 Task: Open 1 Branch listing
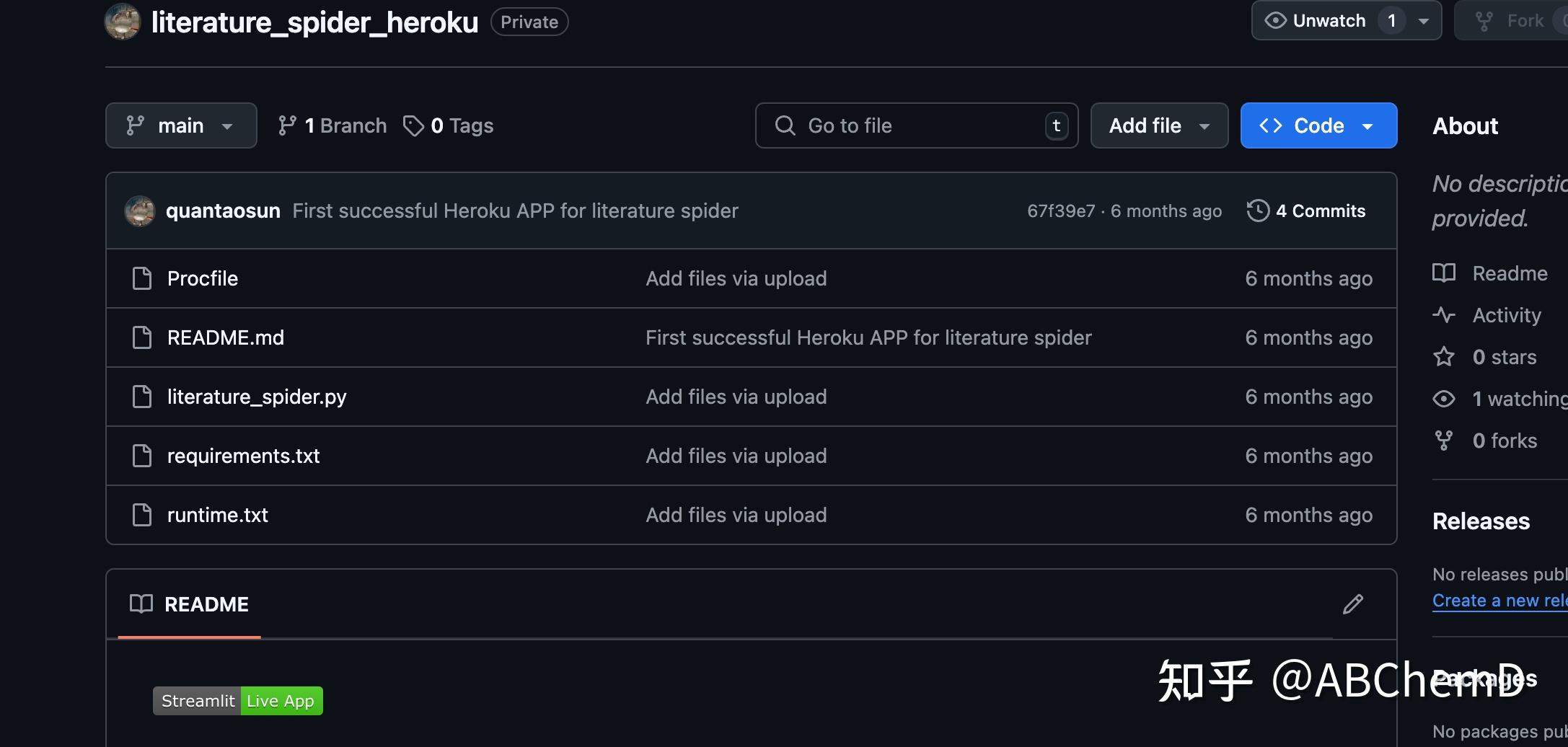332,125
